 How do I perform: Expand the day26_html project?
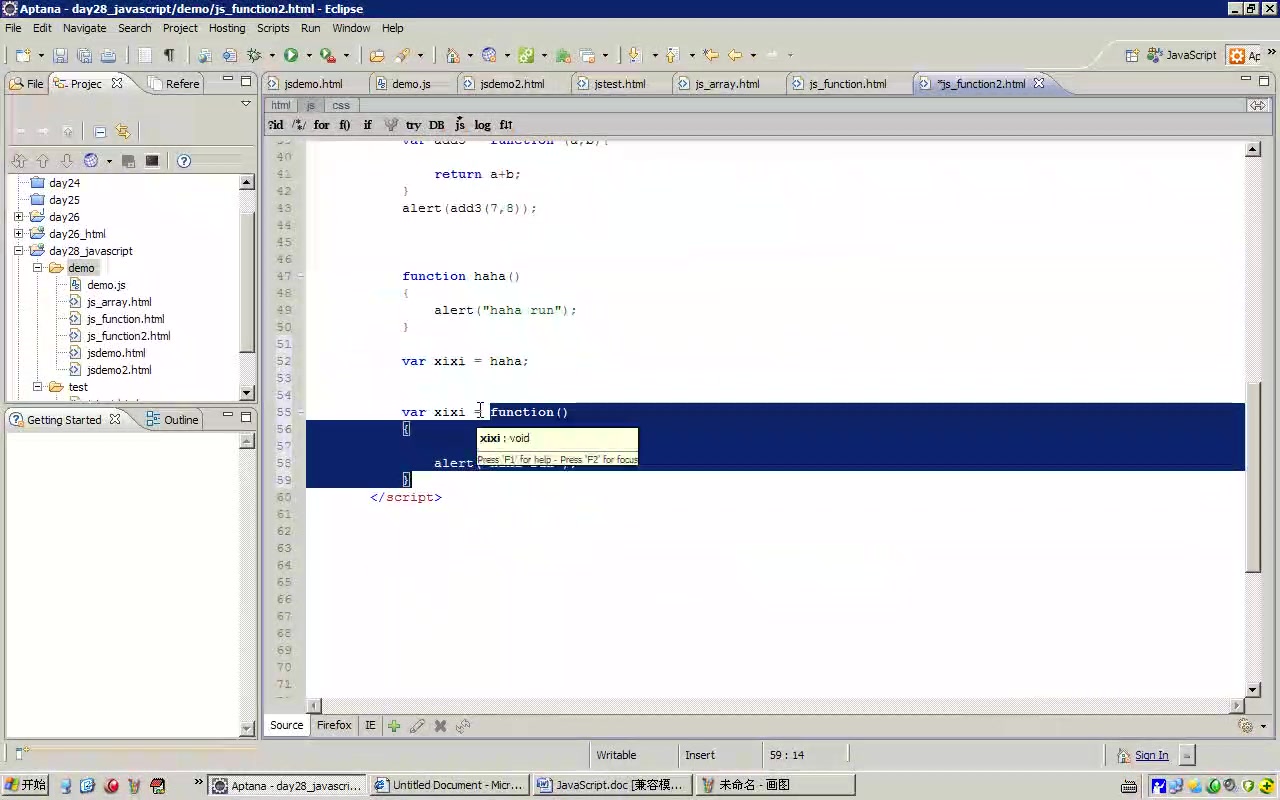click(19, 234)
